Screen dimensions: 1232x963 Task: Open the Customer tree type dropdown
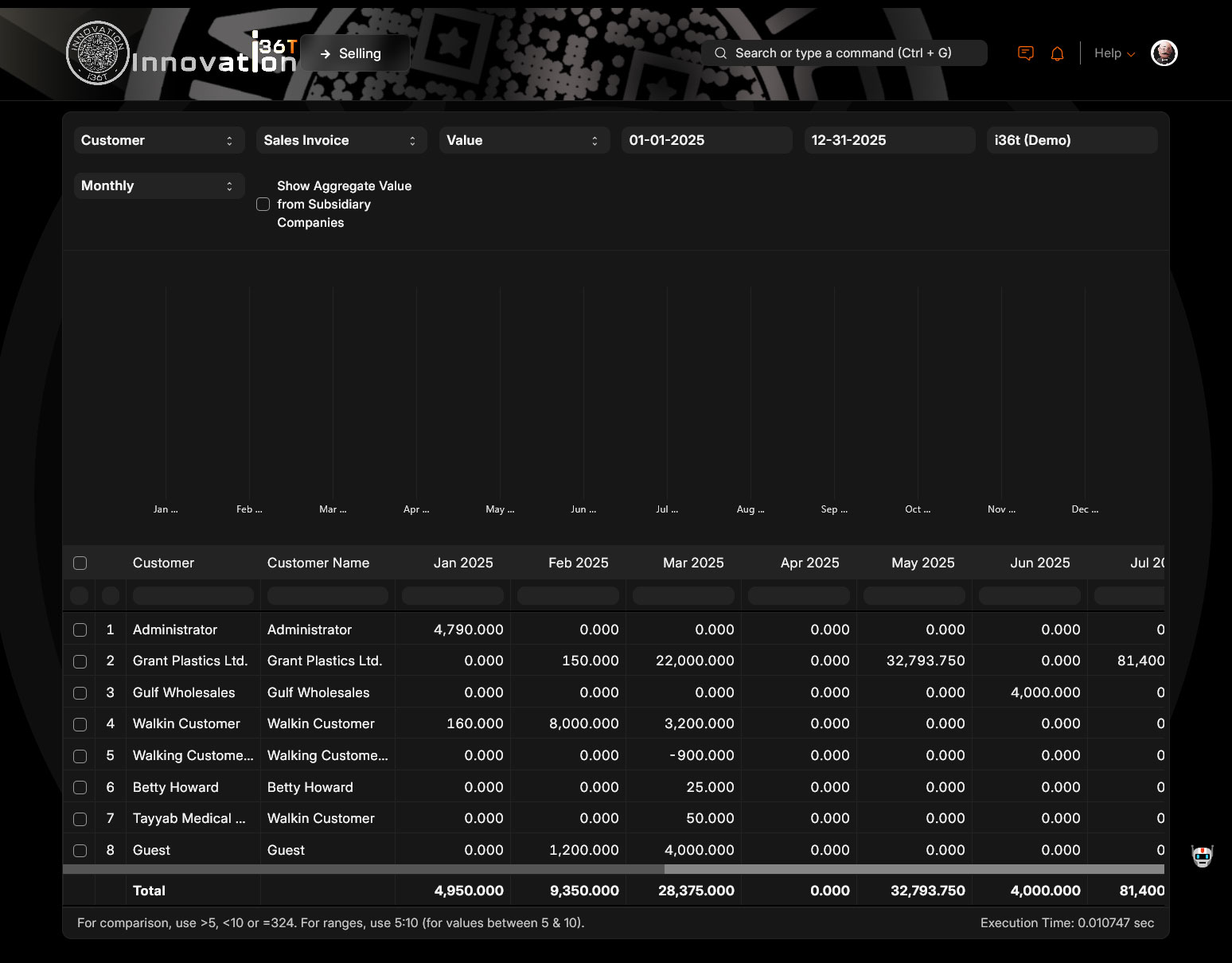[x=158, y=141]
